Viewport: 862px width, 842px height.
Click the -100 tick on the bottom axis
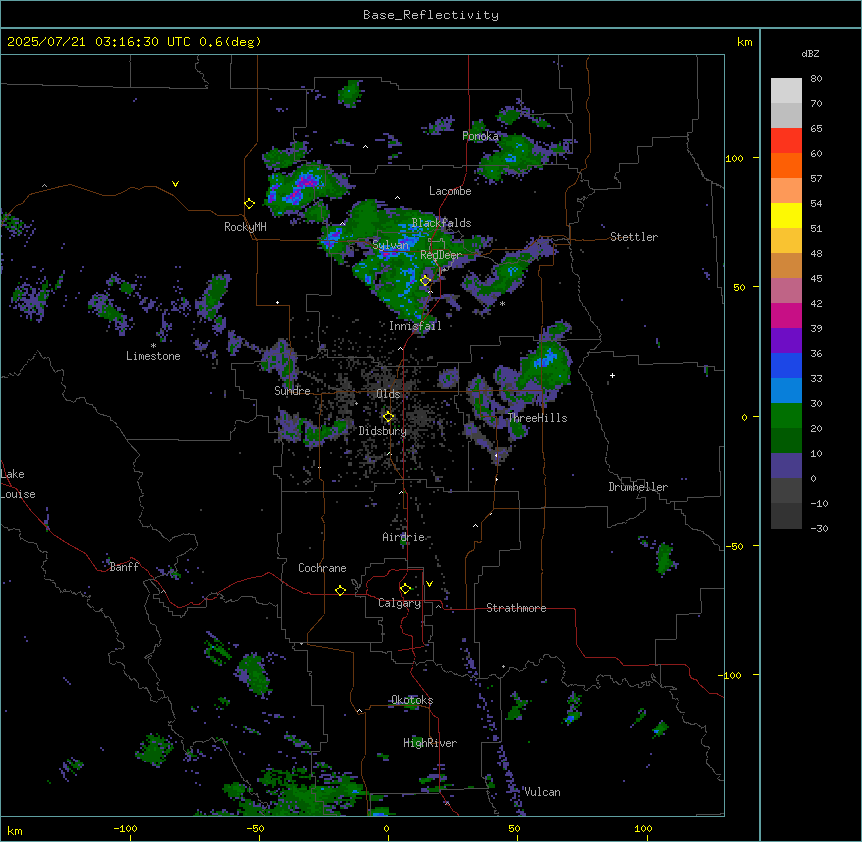[x=125, y=829]
